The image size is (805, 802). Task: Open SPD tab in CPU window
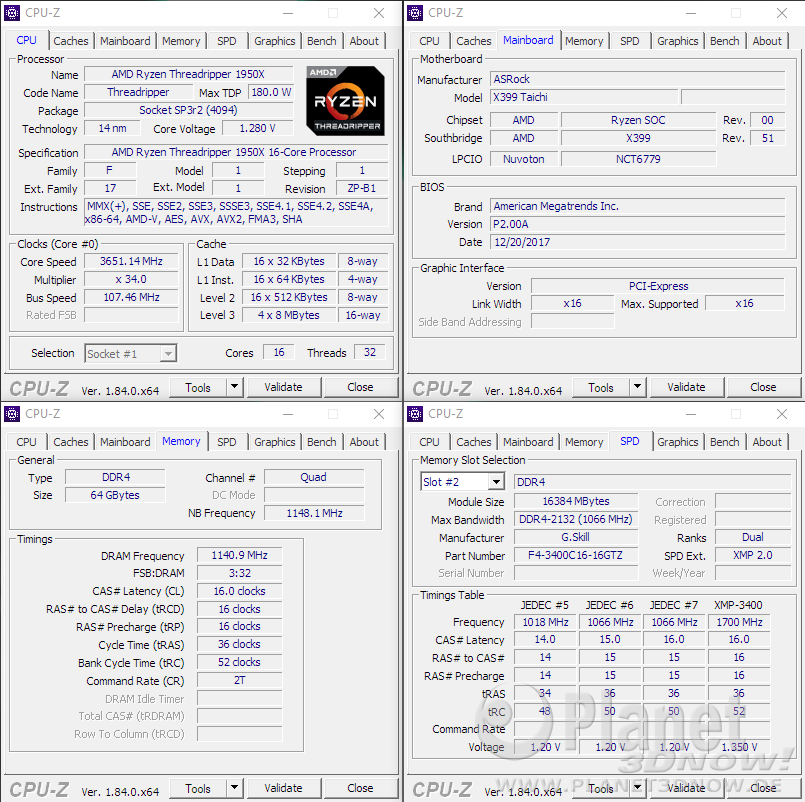tap(226, 41)
